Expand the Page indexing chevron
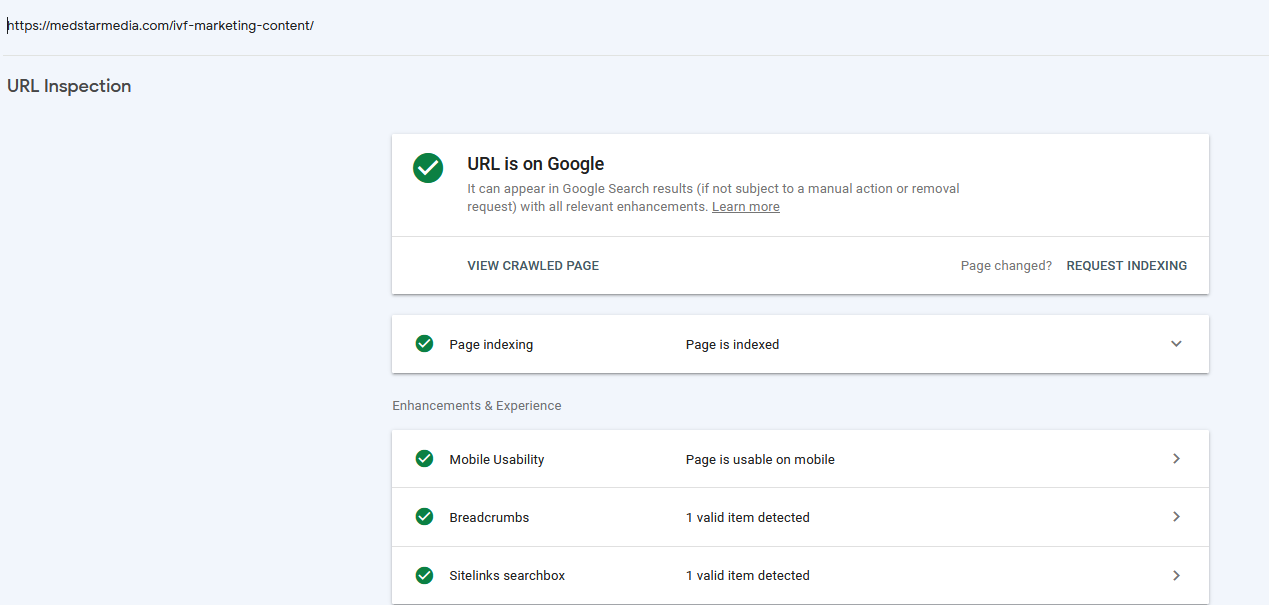The image size is (1269, 605). [x=1176, y=344]
